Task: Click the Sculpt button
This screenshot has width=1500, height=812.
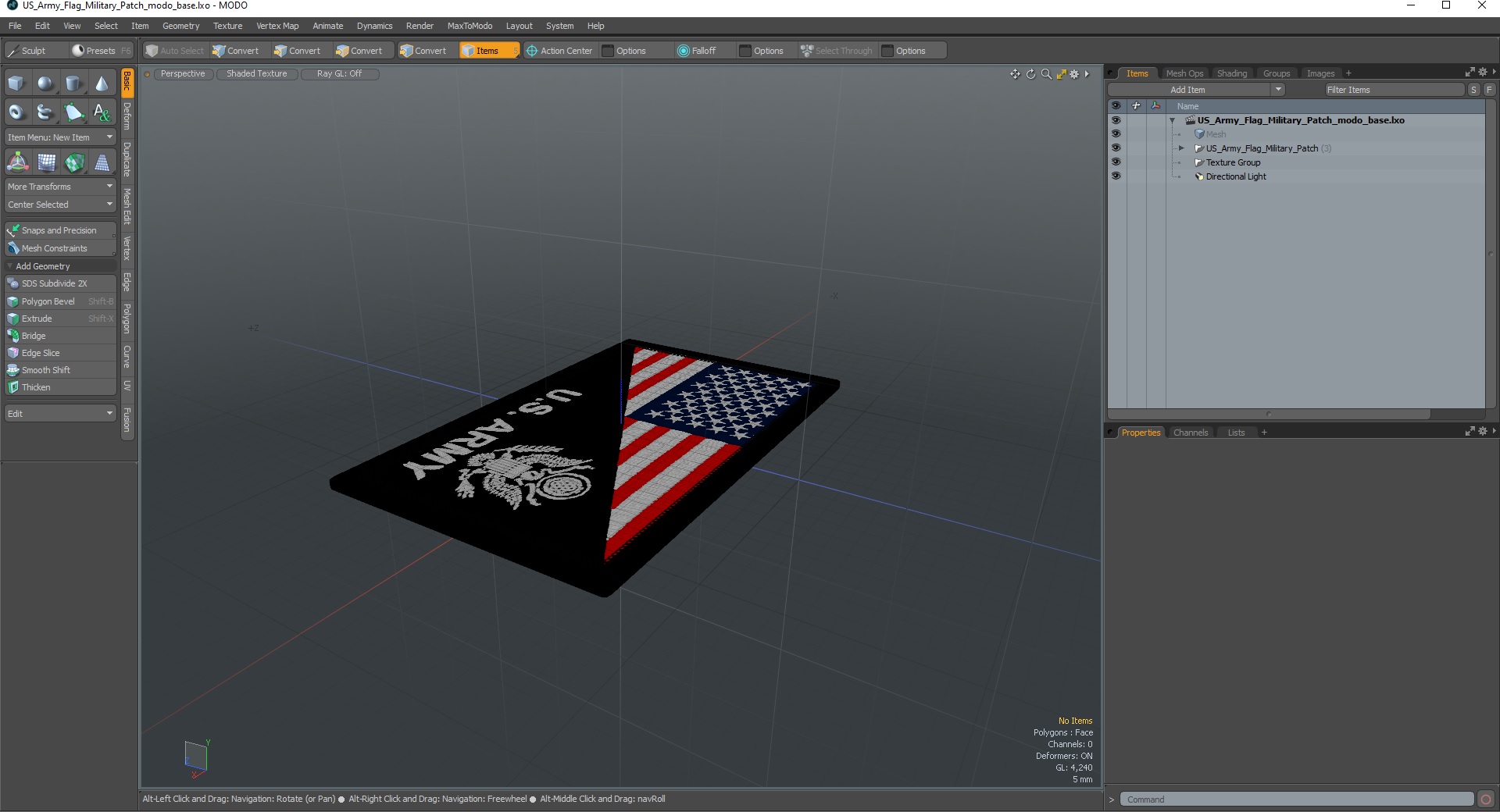Action: pyautogui.click(x=34, y=51)
